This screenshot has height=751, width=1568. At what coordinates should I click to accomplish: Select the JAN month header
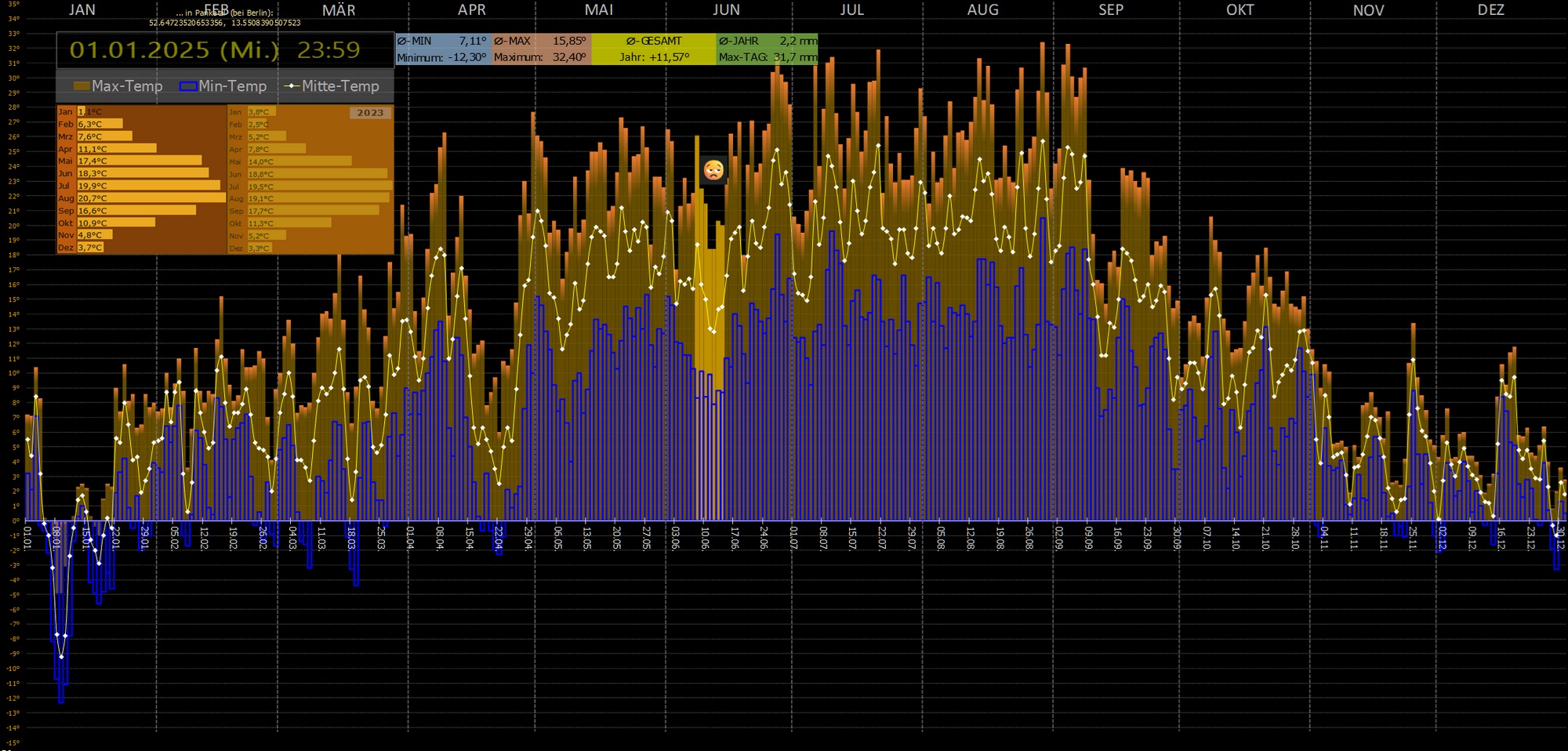click(82, 10)
